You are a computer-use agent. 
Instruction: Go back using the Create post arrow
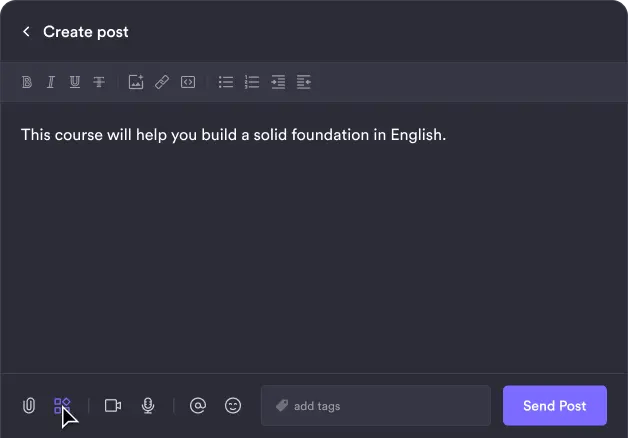[26, 32]
